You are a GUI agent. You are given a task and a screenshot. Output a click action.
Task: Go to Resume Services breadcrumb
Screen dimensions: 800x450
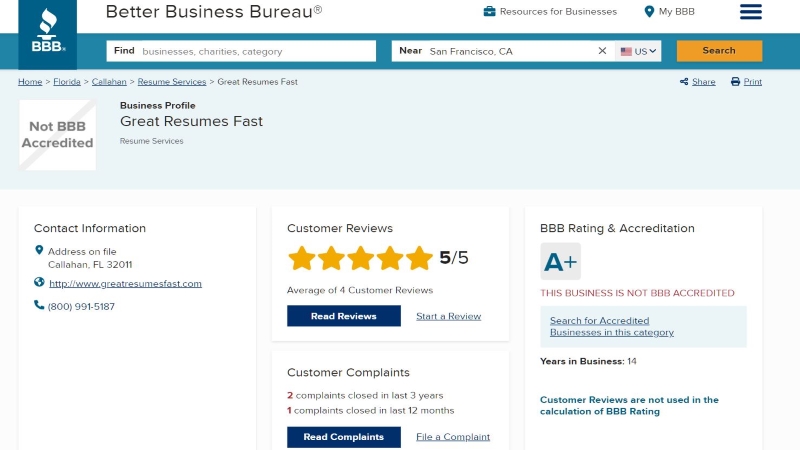(x=172, y=82)
